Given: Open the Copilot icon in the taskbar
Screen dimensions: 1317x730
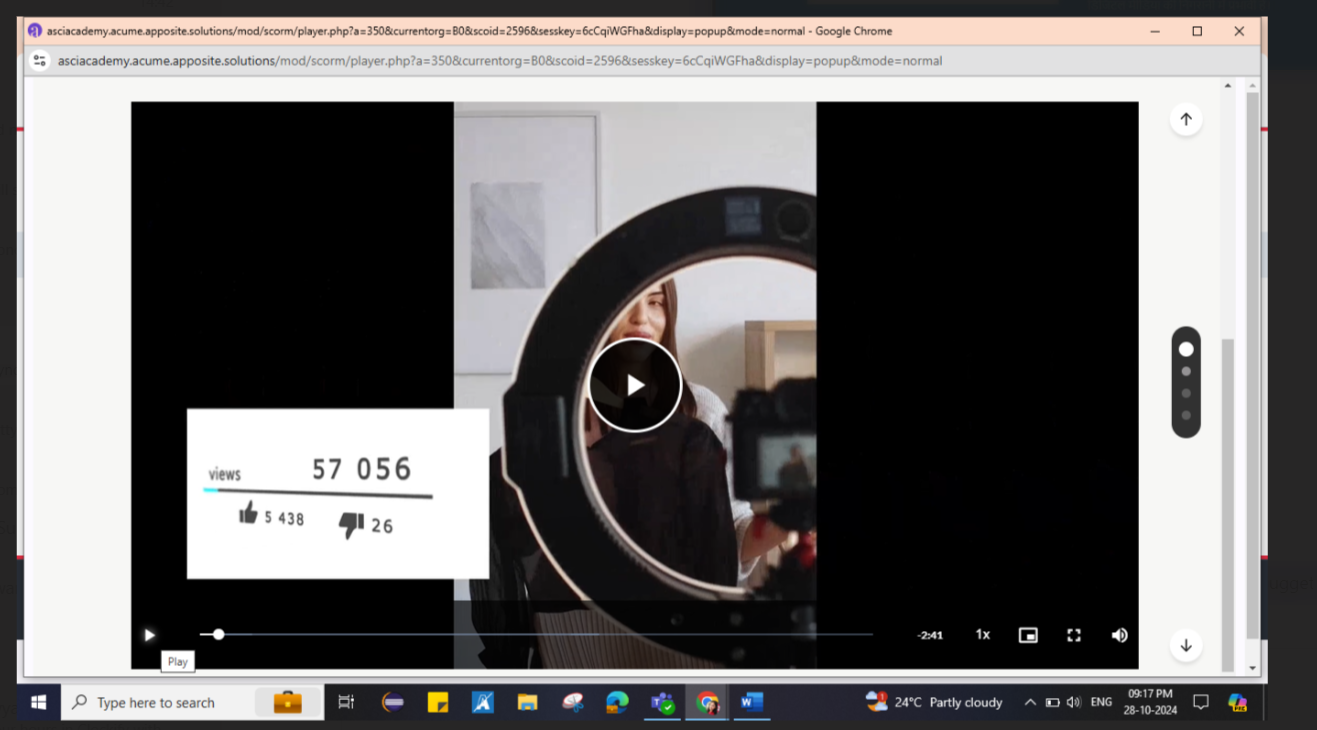Looking at the screenshot, I should 1237,702.
